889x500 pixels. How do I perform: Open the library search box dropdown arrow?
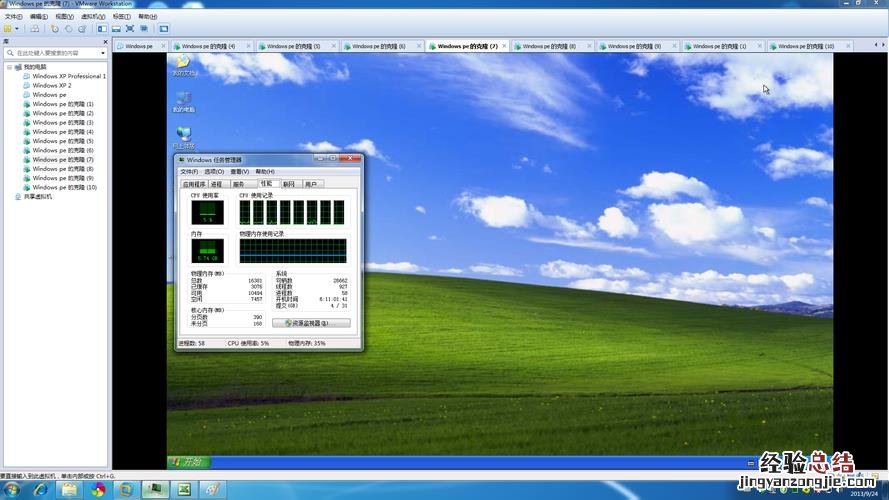[104, 53]
